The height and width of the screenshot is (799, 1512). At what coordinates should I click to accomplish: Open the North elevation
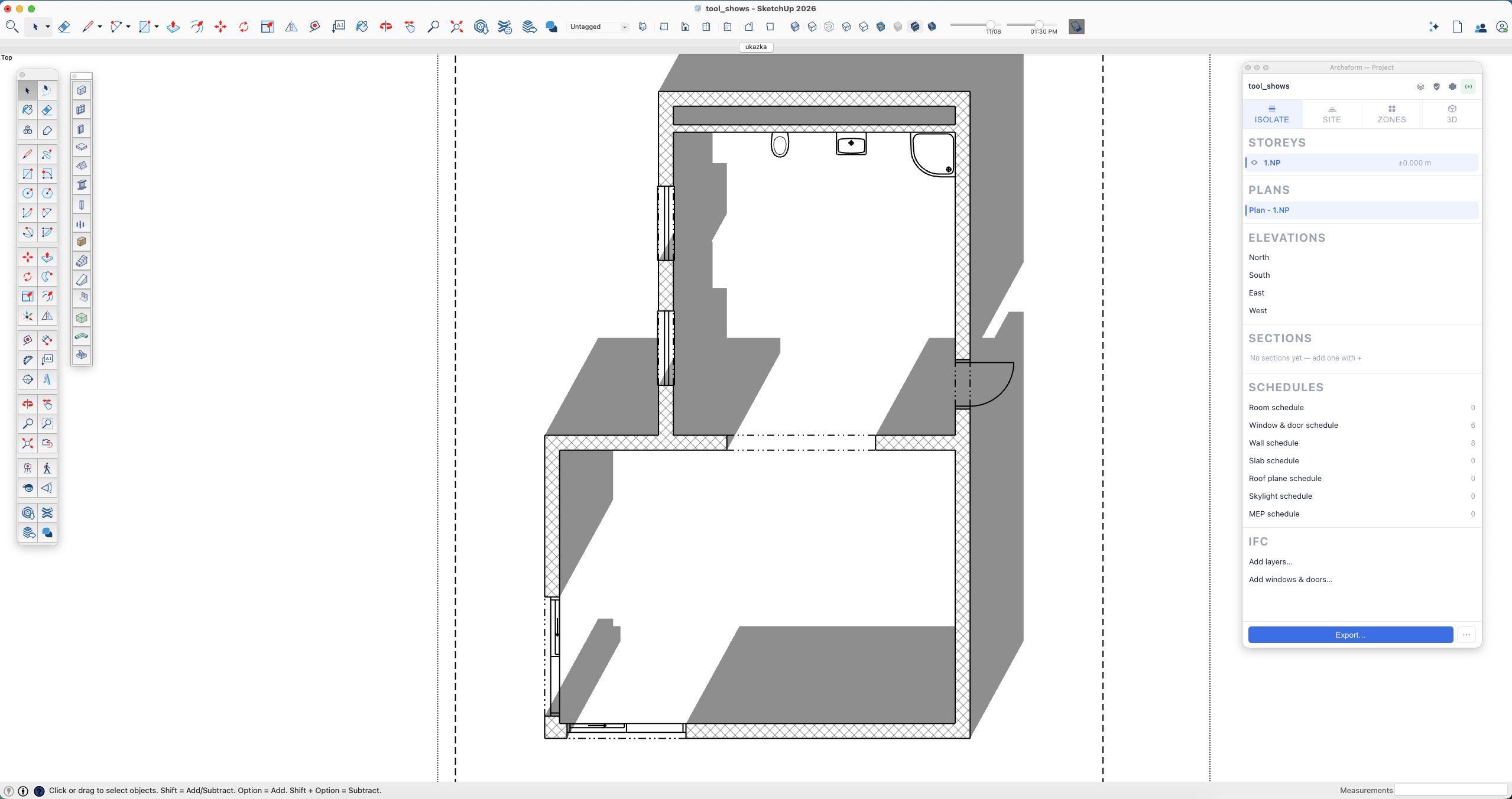pyautogui.click(x=1259, y=257)
